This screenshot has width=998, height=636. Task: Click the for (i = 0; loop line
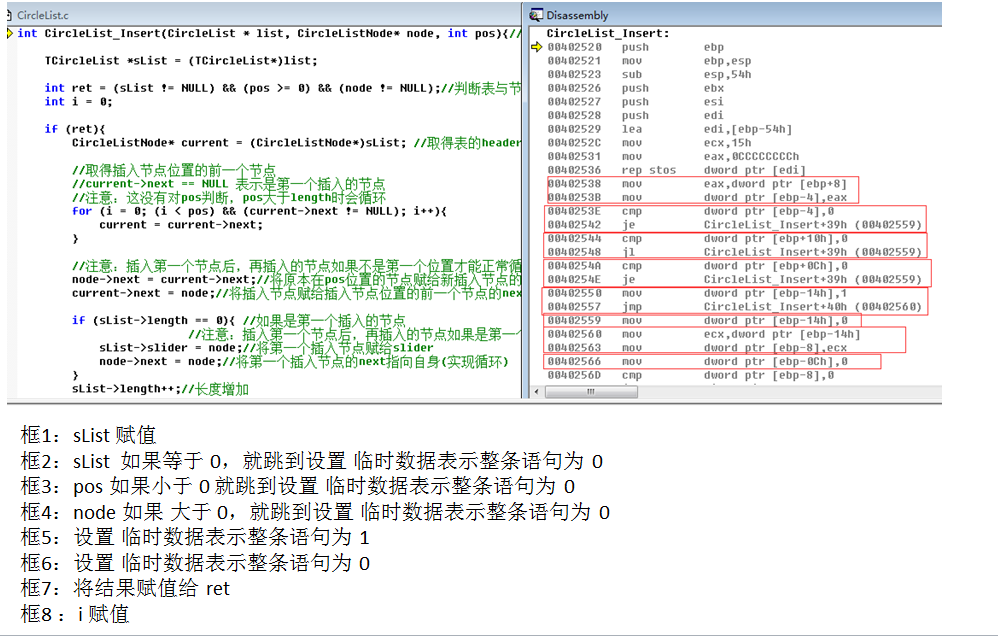(259, 211)
